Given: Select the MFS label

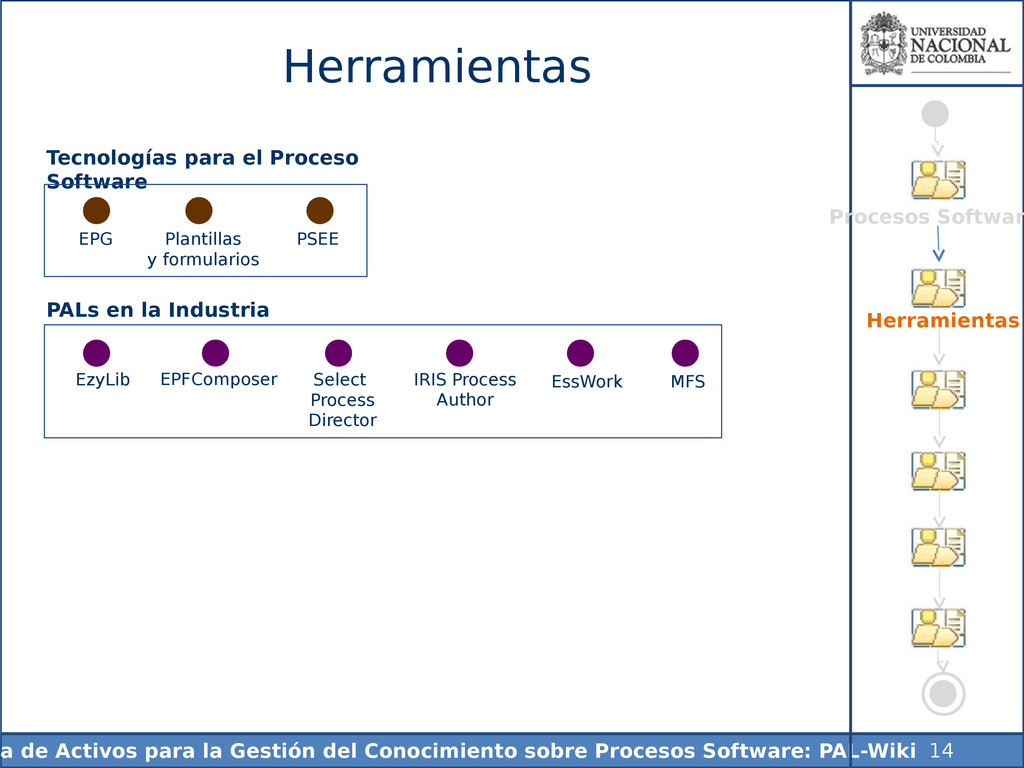Looking at the screenshot, I should click(688, 382).
